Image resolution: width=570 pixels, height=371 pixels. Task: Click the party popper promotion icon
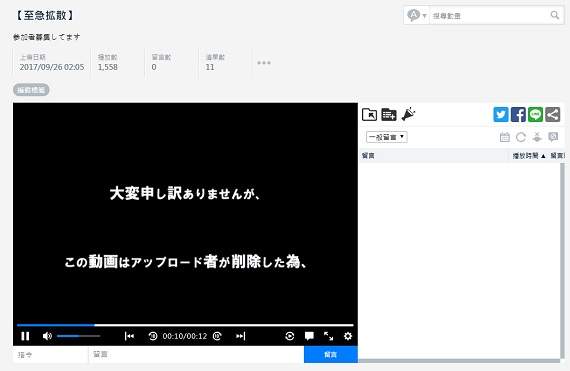point(408,114)
